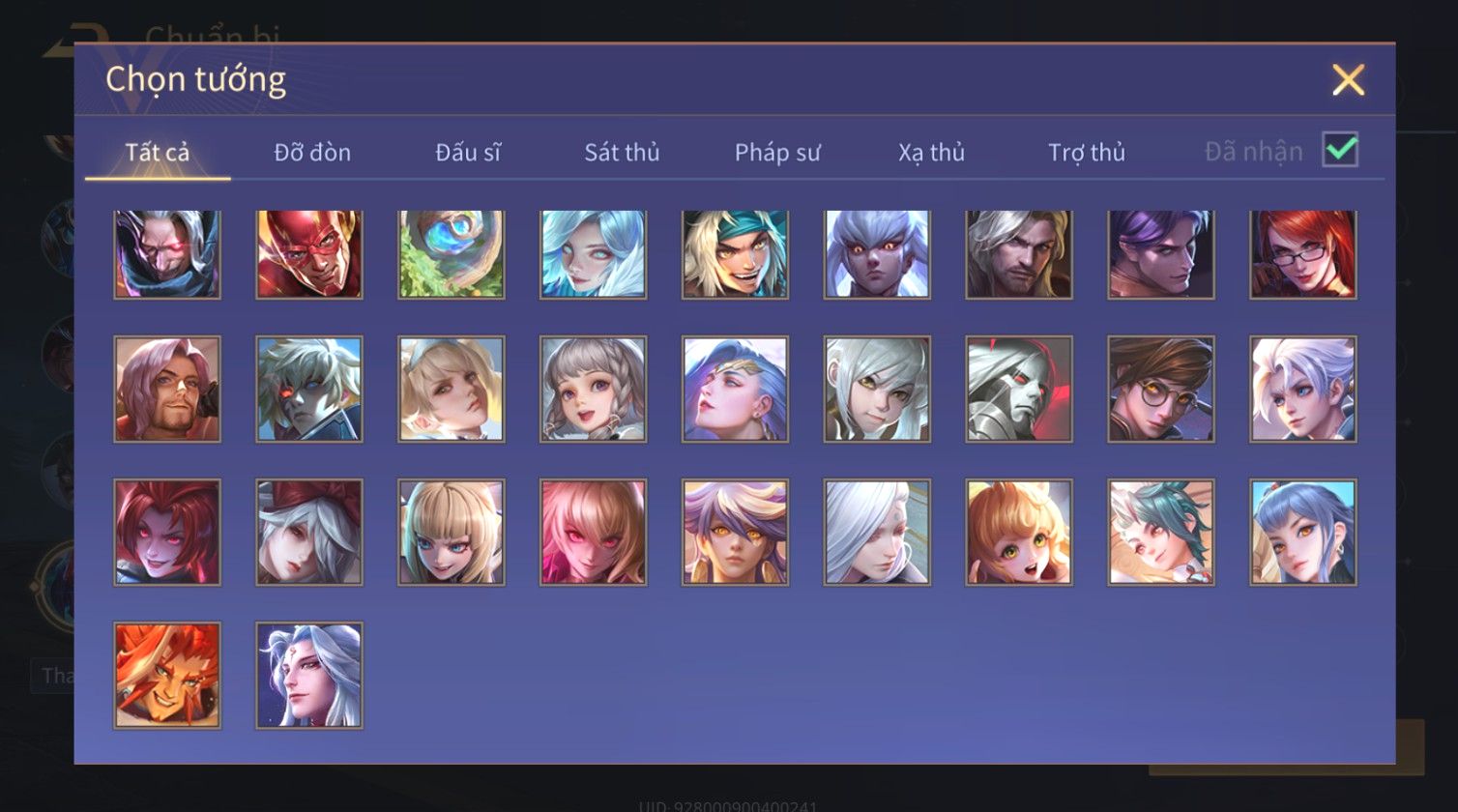This screenshot has height=812, width=1458.
Task: Open the Đấu sĩ tab
Action: pos(468,153)
